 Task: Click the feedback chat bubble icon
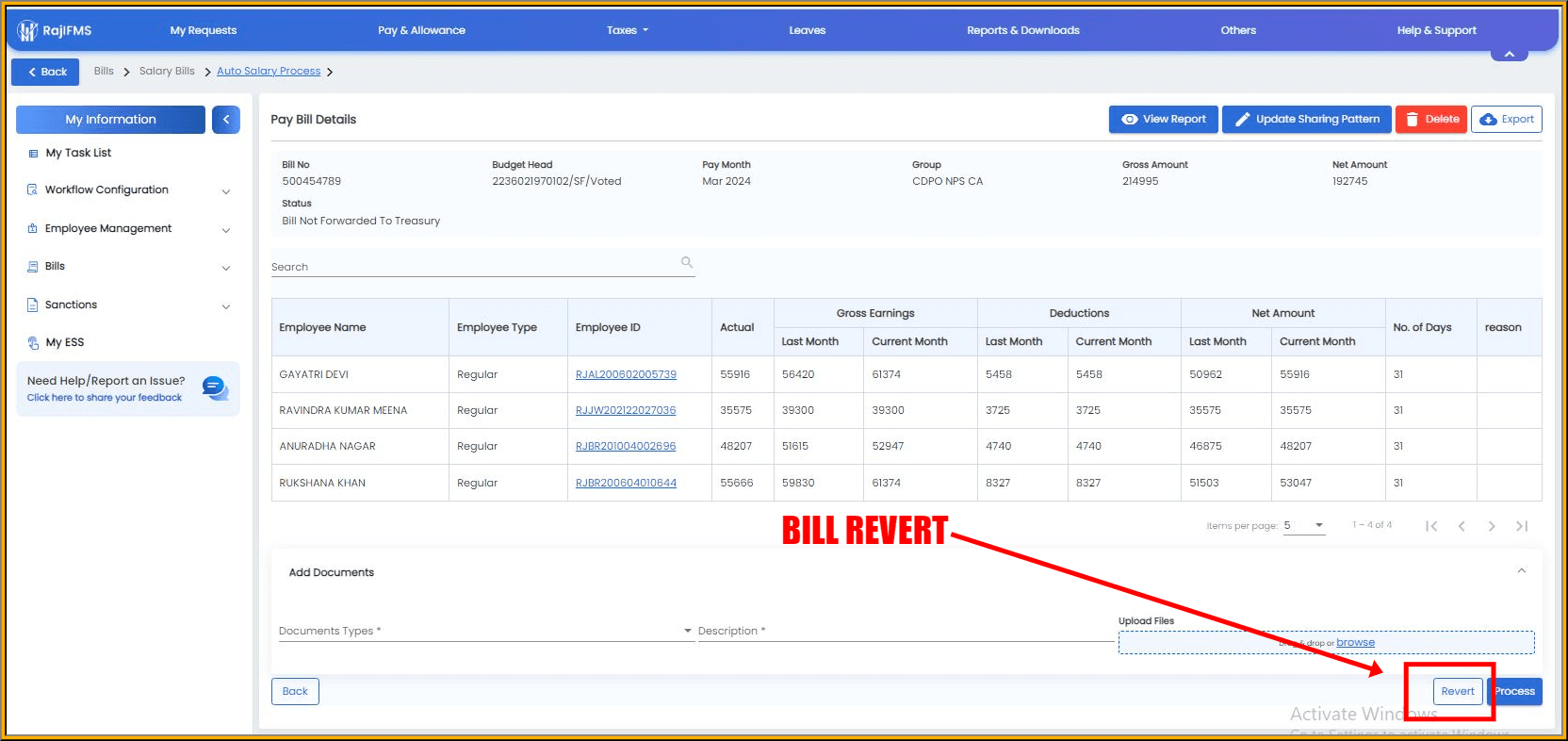click(215, 388)
